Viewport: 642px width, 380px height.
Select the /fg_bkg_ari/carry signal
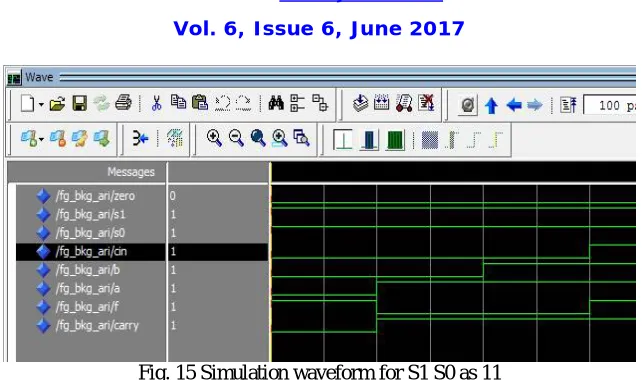point(97,326)
